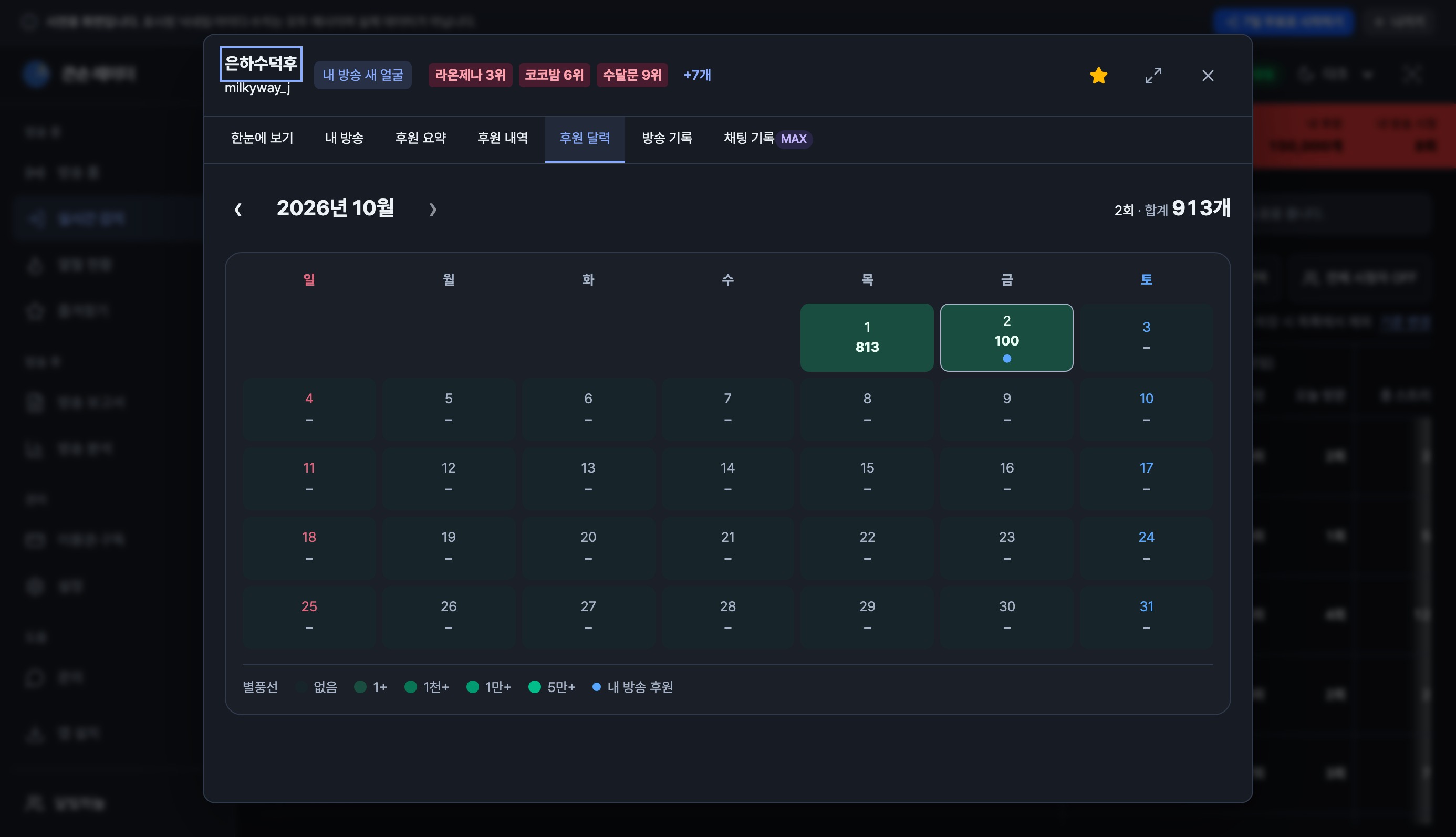Select October 1 cell with 813 donations
Viewport: 1456px width, 837px height.
[867, 338]
